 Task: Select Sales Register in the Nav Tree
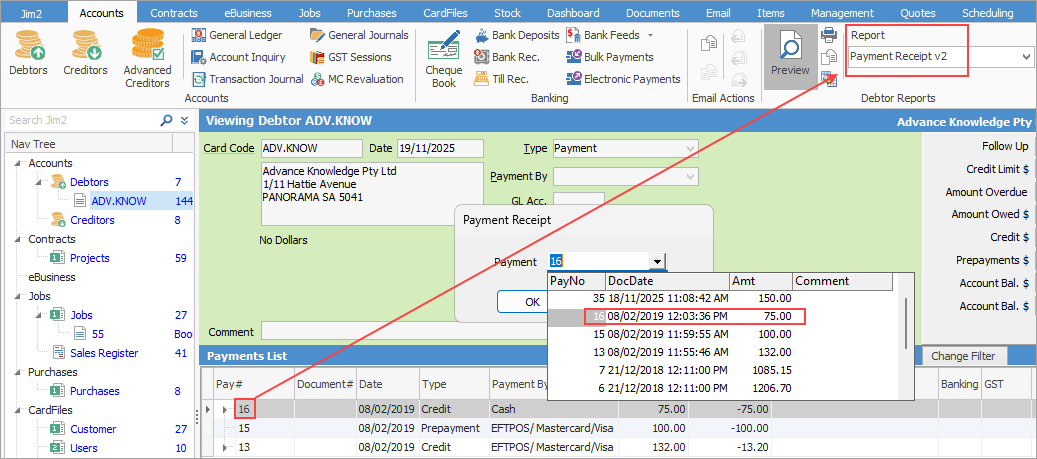[104, 353]
